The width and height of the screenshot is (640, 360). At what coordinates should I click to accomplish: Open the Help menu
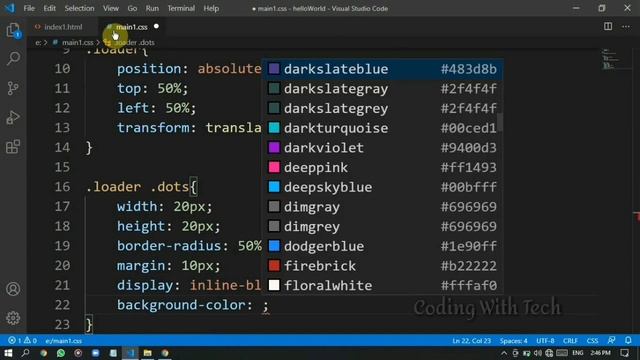click(x=211, y=8)
